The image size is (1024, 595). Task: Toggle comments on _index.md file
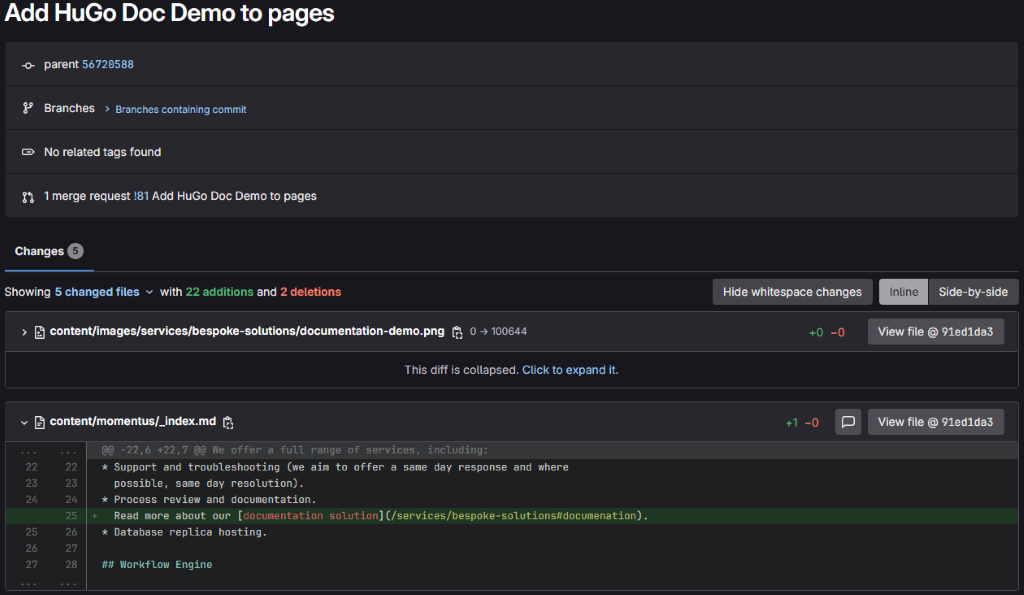tap(848, 422)
